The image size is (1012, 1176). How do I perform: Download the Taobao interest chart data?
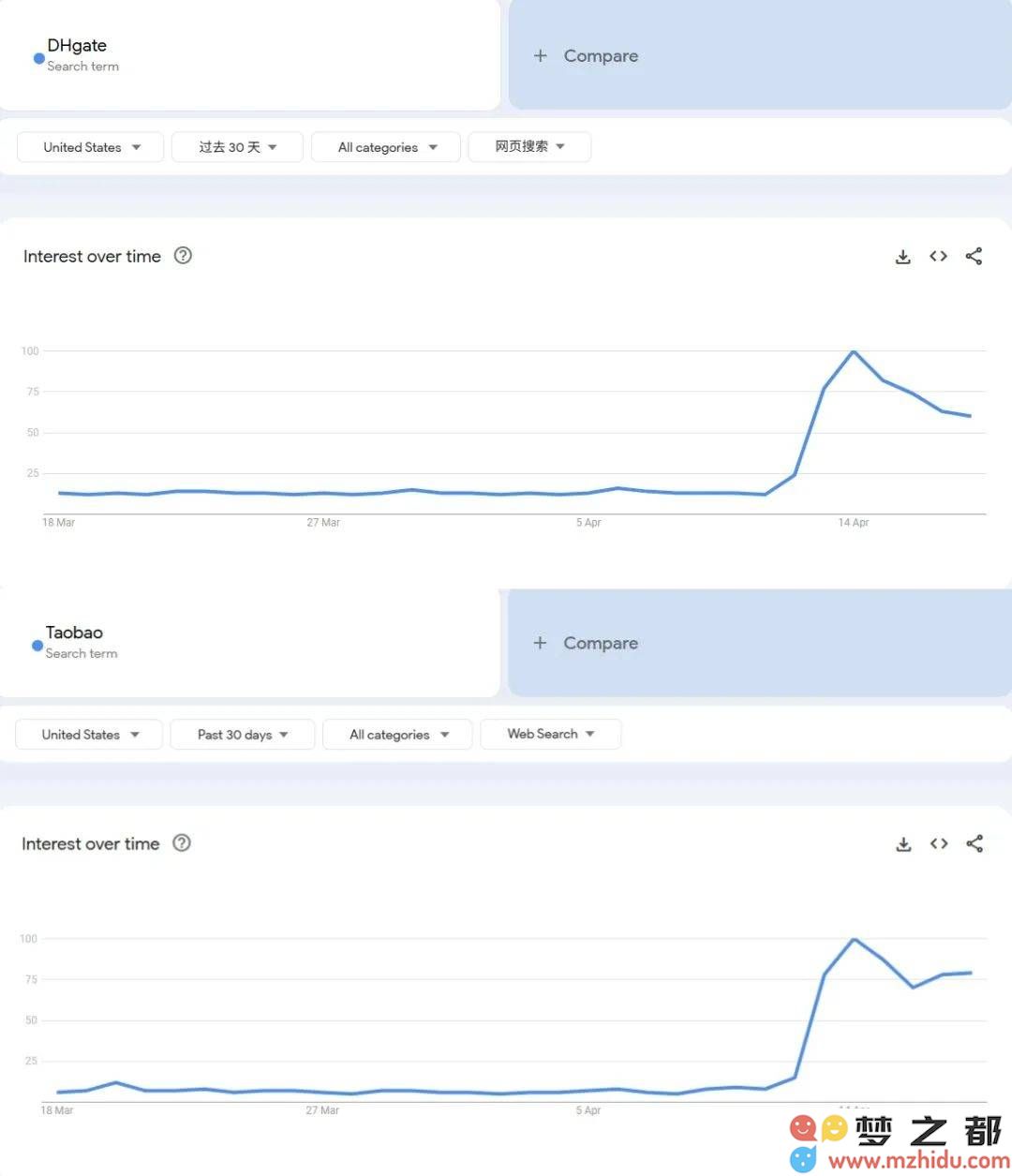[x=903, y=844]
